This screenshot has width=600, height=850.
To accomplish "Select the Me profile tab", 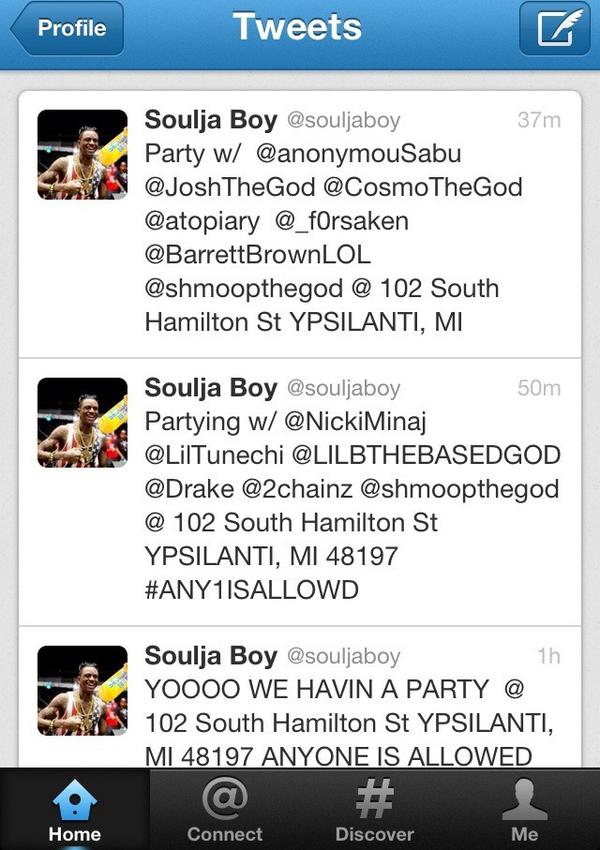I will (525, 809).
